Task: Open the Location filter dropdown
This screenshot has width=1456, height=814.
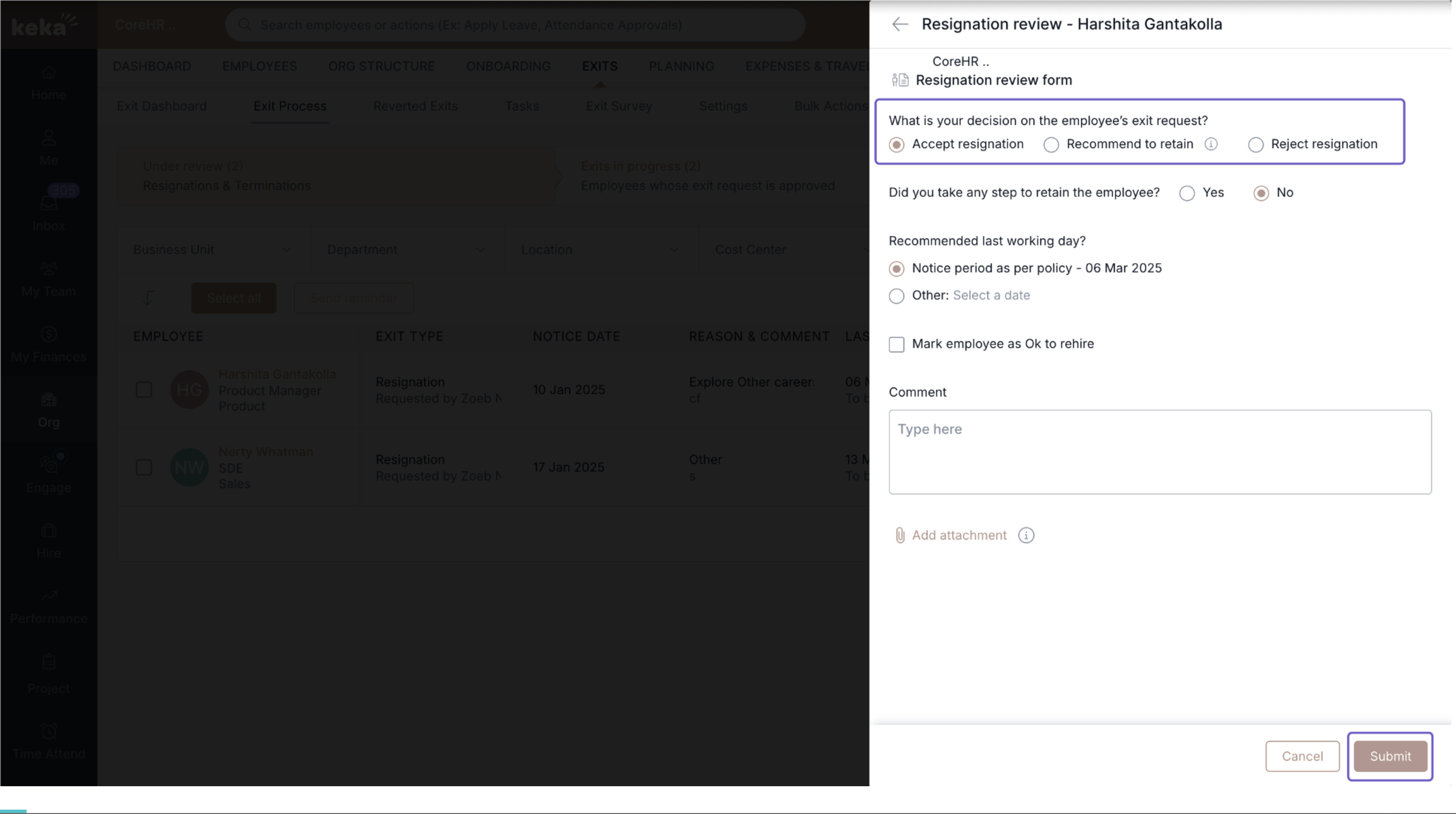Action: 600,250
